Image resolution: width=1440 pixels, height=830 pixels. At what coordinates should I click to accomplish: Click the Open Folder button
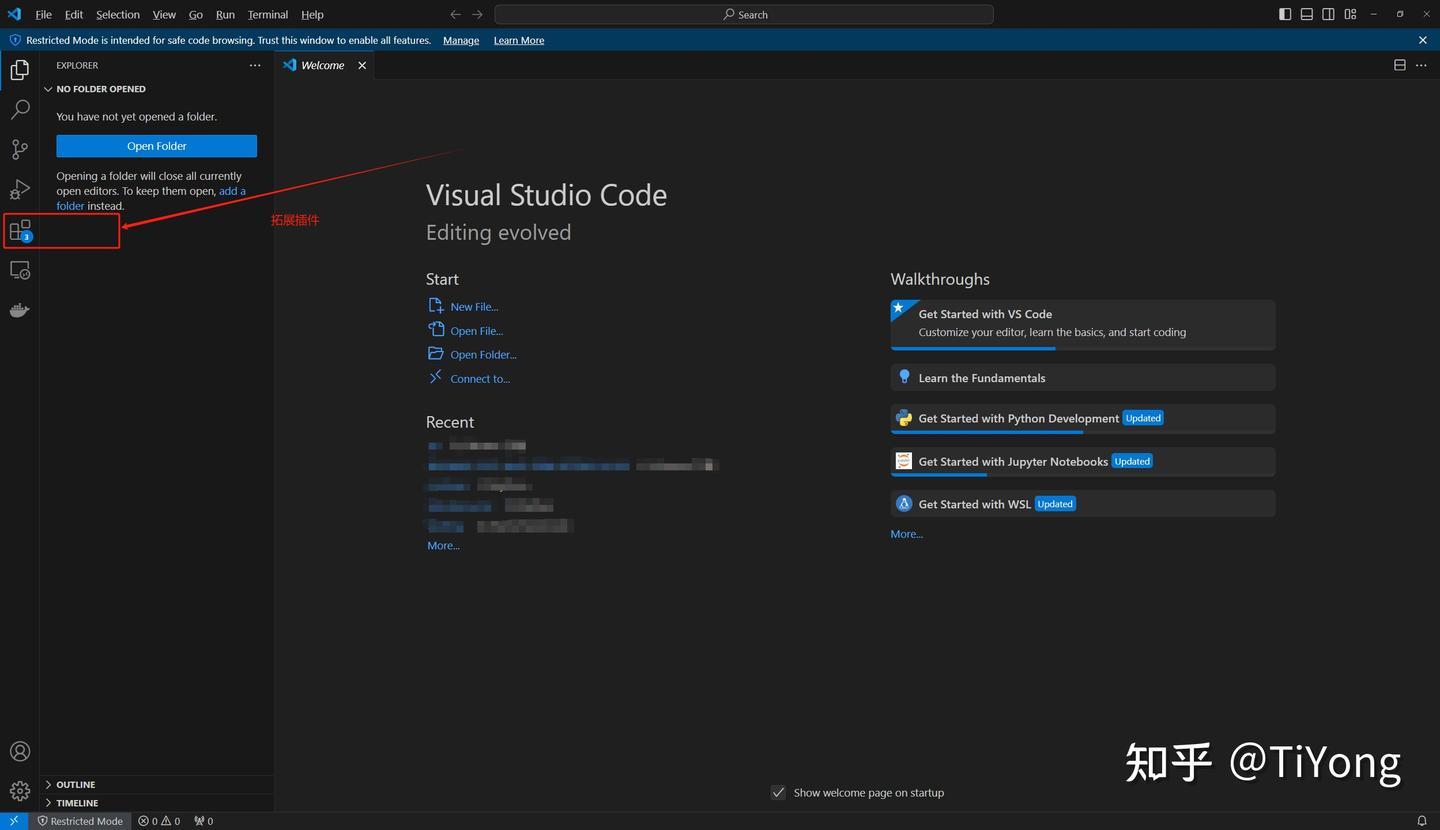[x=156, y=146]
